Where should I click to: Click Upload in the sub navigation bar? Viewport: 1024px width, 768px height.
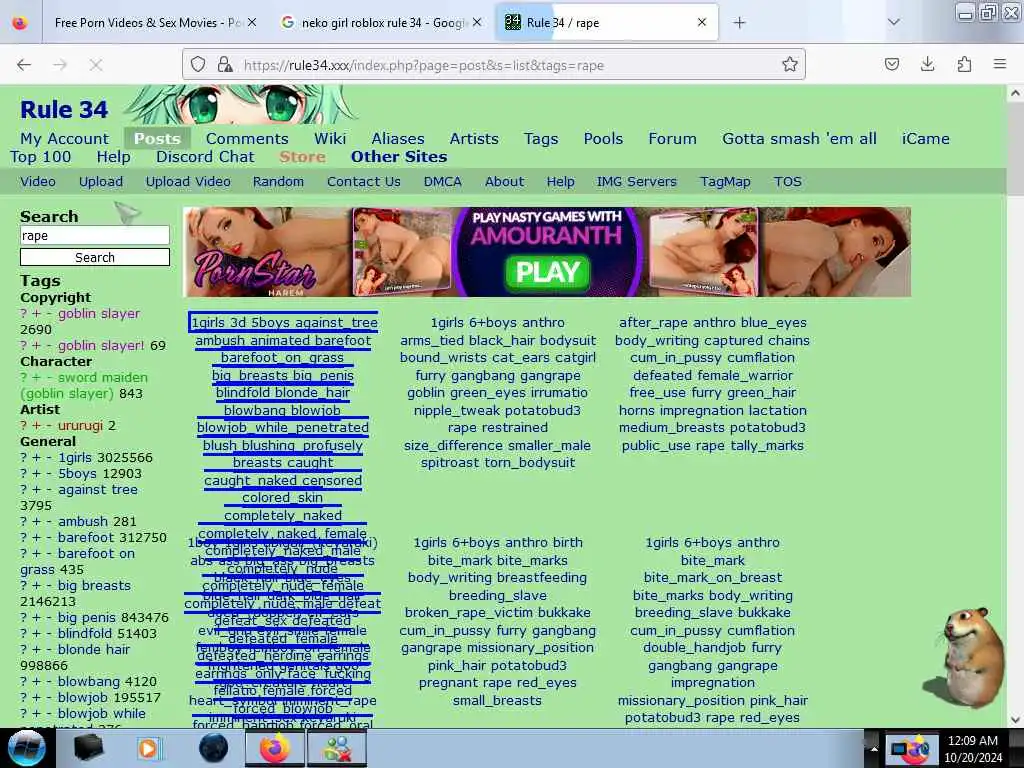(x=101, y=182)
